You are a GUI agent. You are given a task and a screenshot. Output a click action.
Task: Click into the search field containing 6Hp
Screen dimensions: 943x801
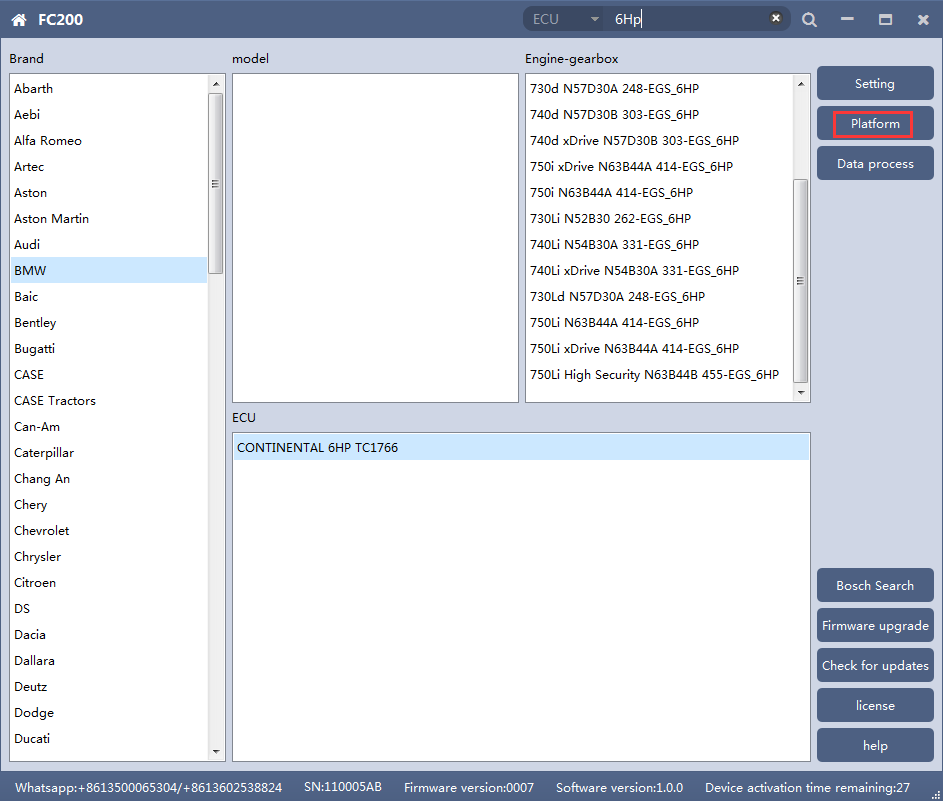click(x=687, y=19)
